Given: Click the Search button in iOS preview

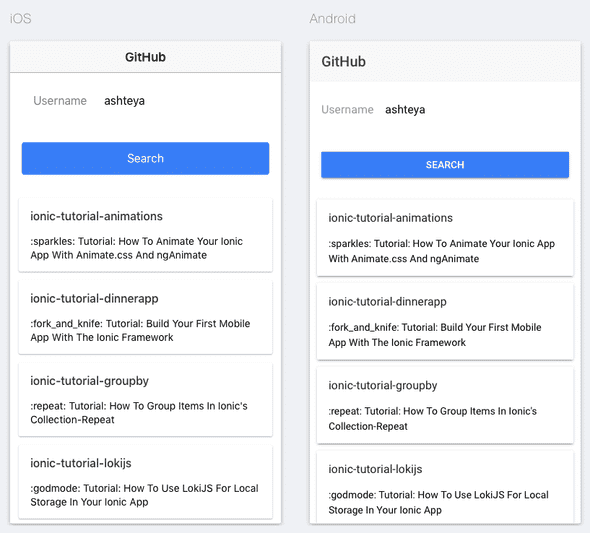Looking at the screenshot, I should [x=145, y=158].
